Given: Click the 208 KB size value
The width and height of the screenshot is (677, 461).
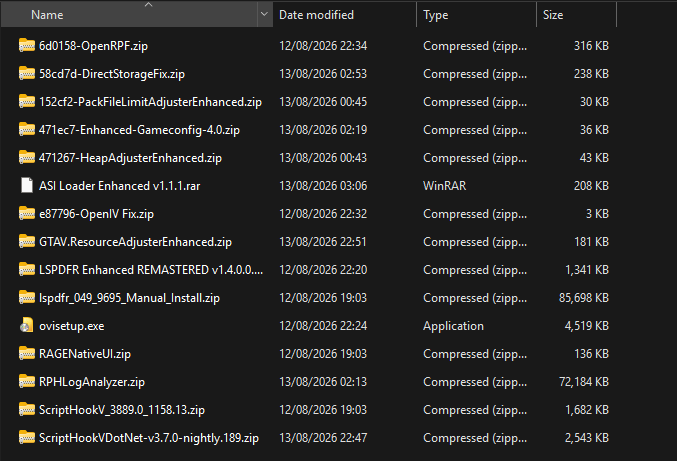Looking at the screenshot, I should (591, 186).
